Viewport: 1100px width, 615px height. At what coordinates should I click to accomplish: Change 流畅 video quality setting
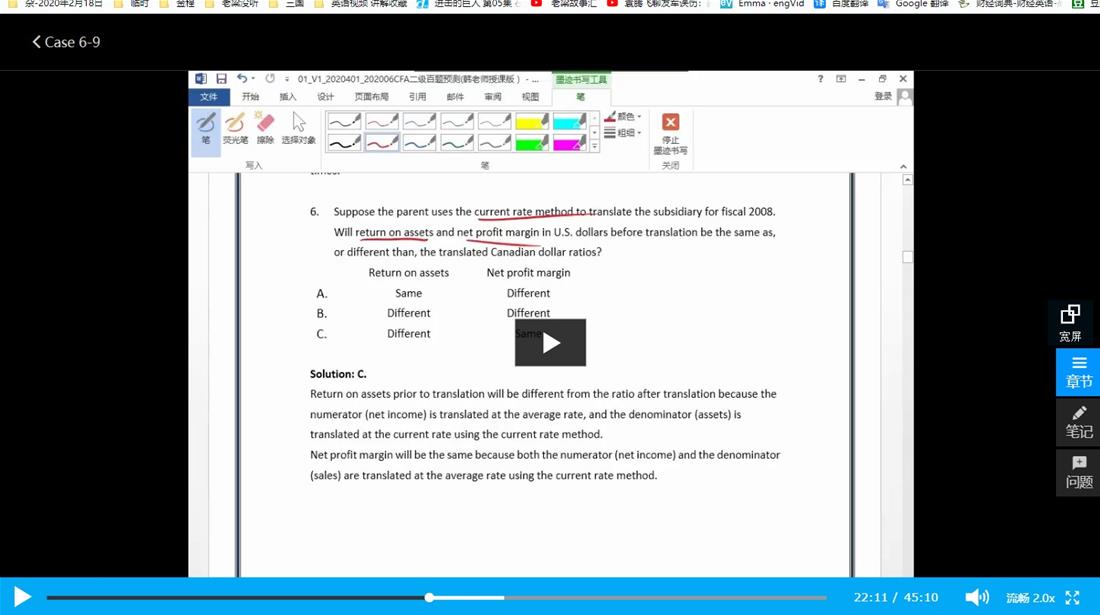(x=1016, y=598)
